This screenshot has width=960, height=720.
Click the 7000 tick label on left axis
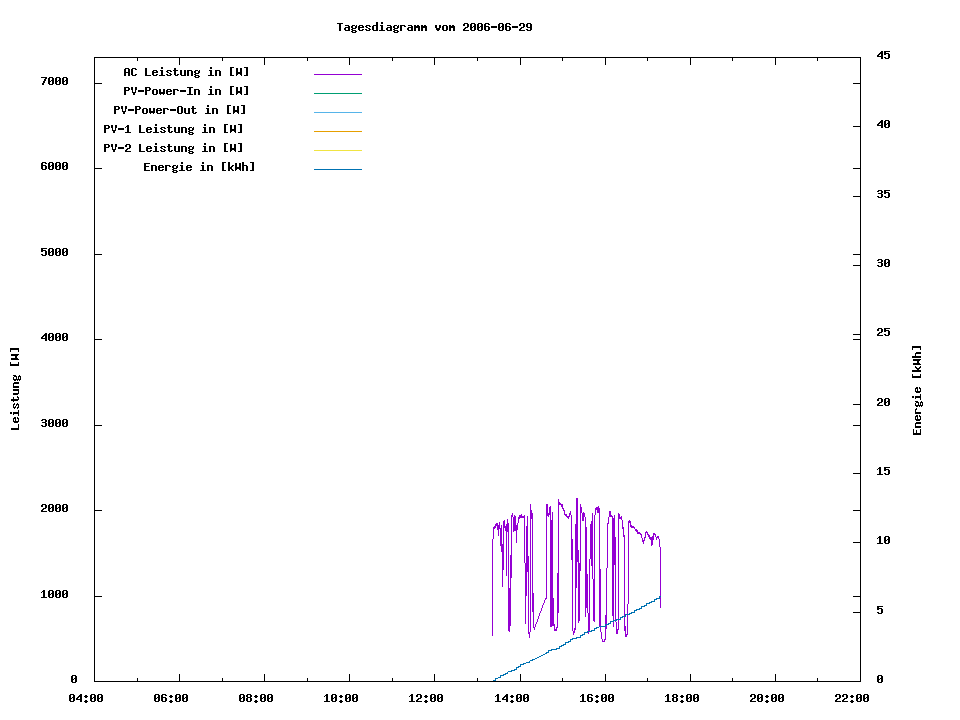click(54, 81)
